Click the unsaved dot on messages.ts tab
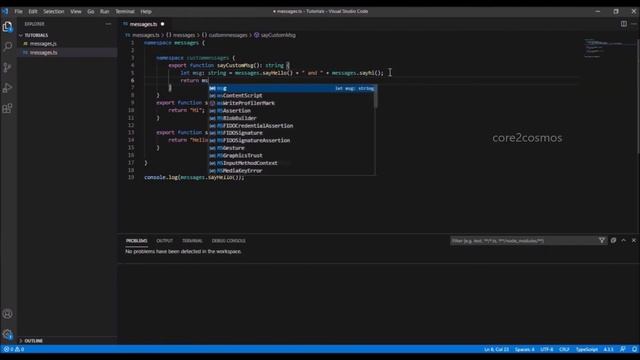640x360 pixels. click(x=162, y=24)
